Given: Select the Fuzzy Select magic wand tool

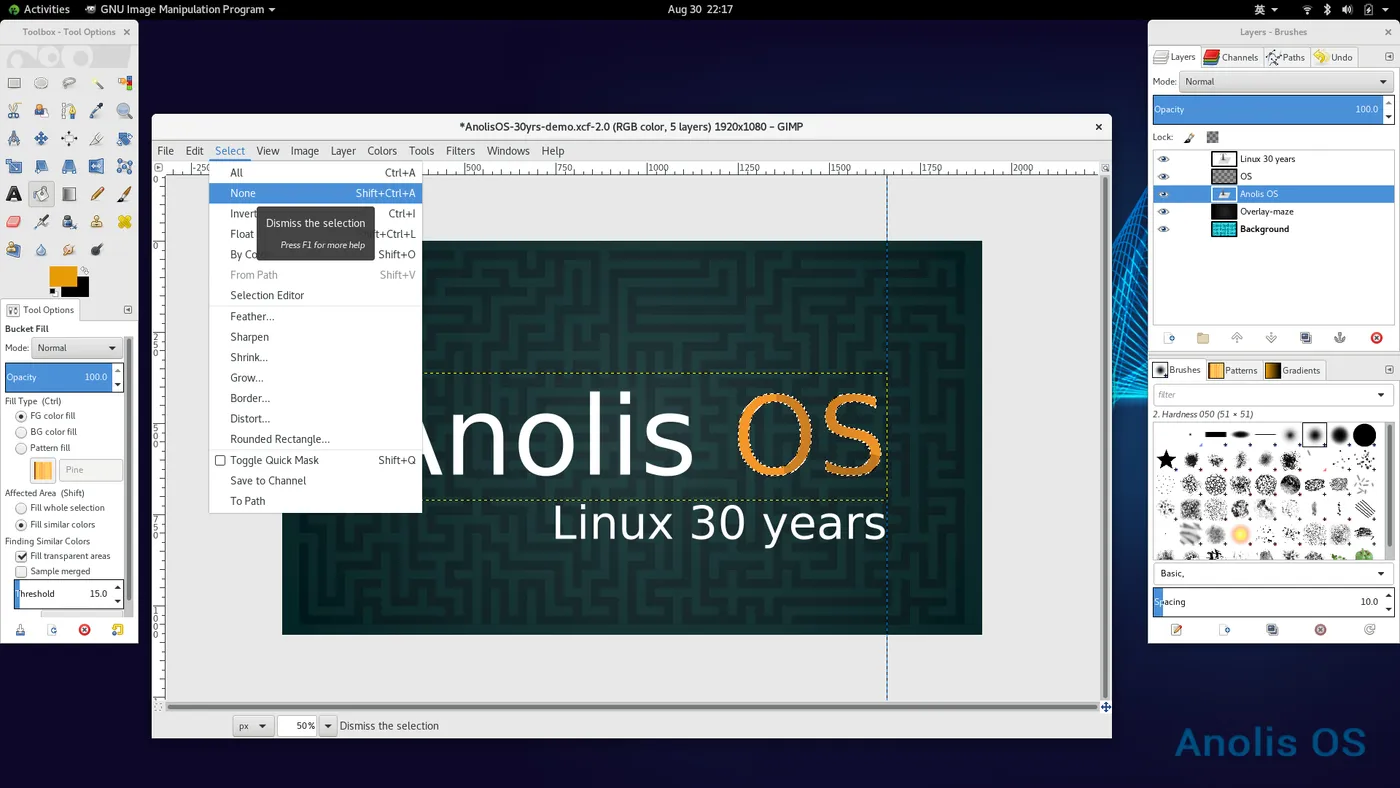Looking at the screenshot, I should [x=97, y=84].
